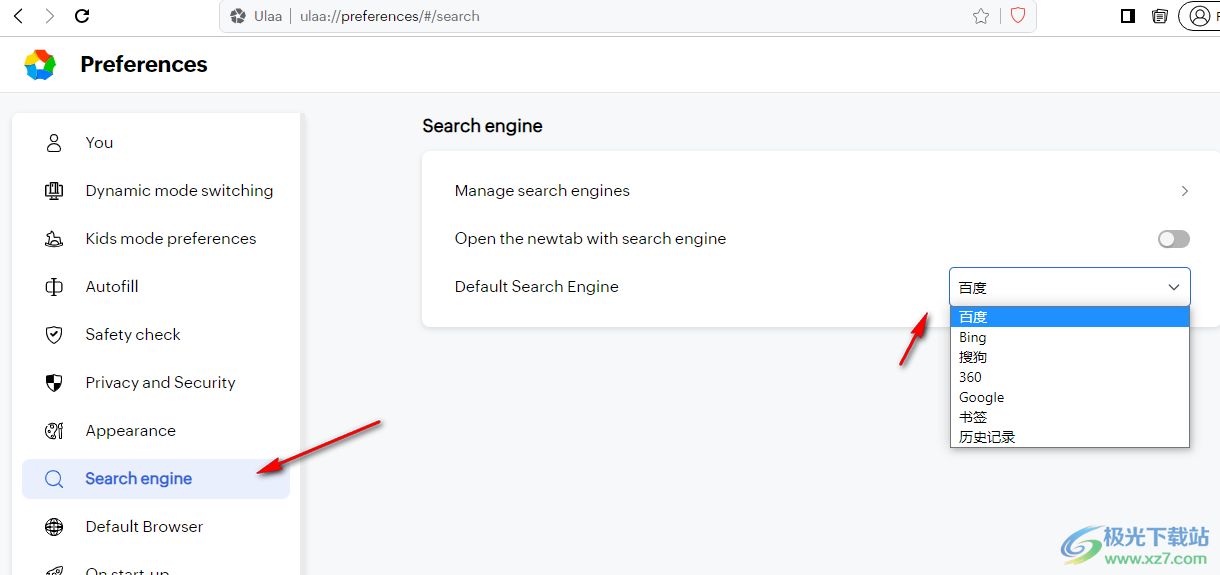Select the Search engine sidebar item
The height and width of the screenshot is (575, 1220).
[x=156, y=478]
